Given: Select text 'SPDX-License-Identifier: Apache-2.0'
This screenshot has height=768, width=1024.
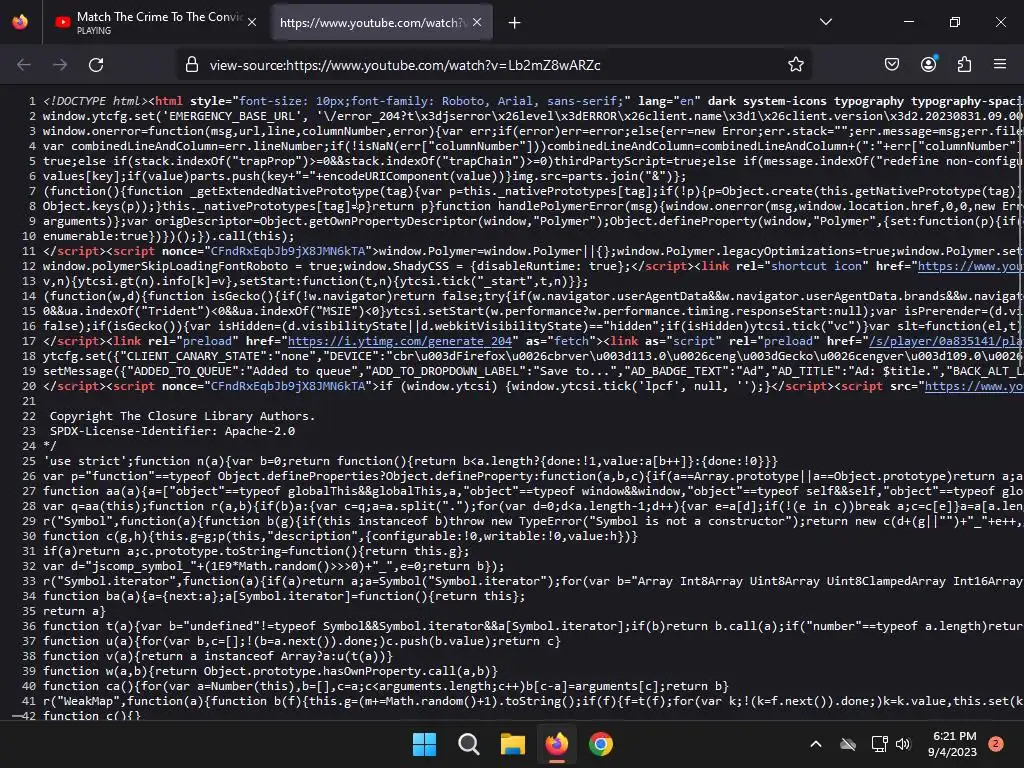Looking at the screenshot, I should pos(172,431).
